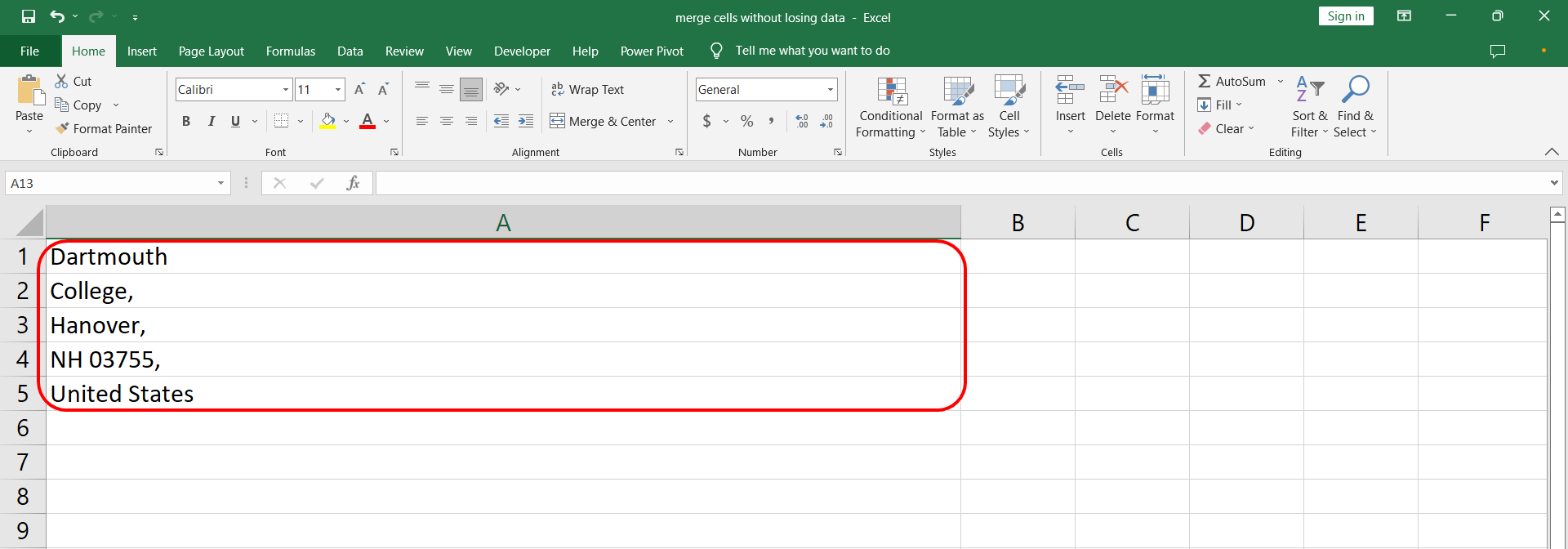The image size is (1568, 549).
Task: Click the Middle Align icon
Action: pos(447,89)
